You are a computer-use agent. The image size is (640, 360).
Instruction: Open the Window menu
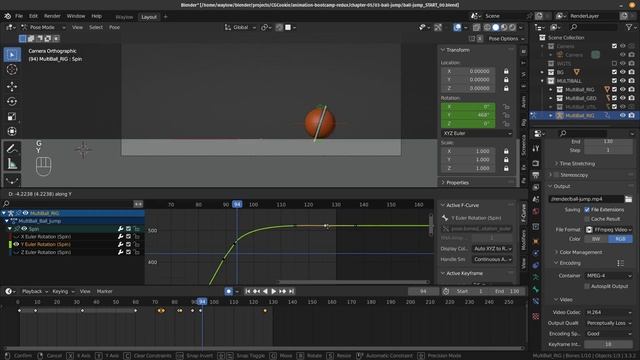pyautogui.click(x=76, y=16)
